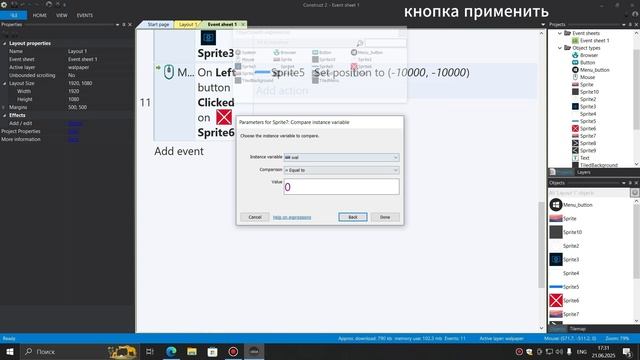This screenshot has width=640, height=360.
Task: Switch to the Layers panel tab
Action: pyautogui.click(x=583, y=172)
